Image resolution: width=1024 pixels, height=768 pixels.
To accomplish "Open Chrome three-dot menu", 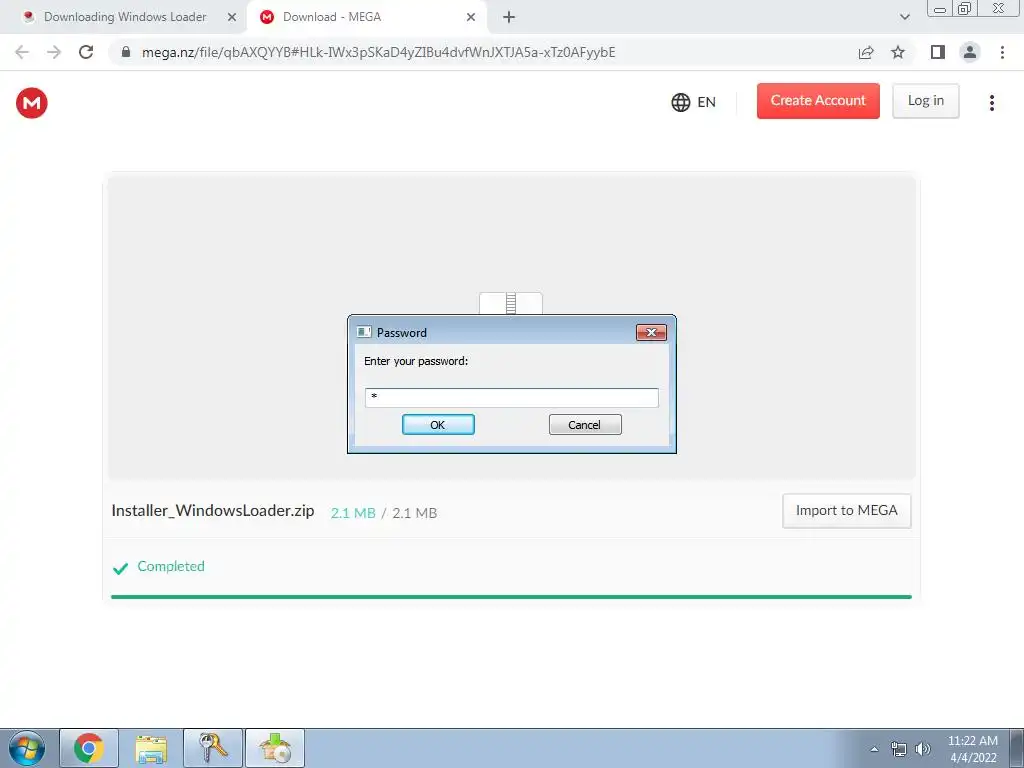I will (1002, 52).
